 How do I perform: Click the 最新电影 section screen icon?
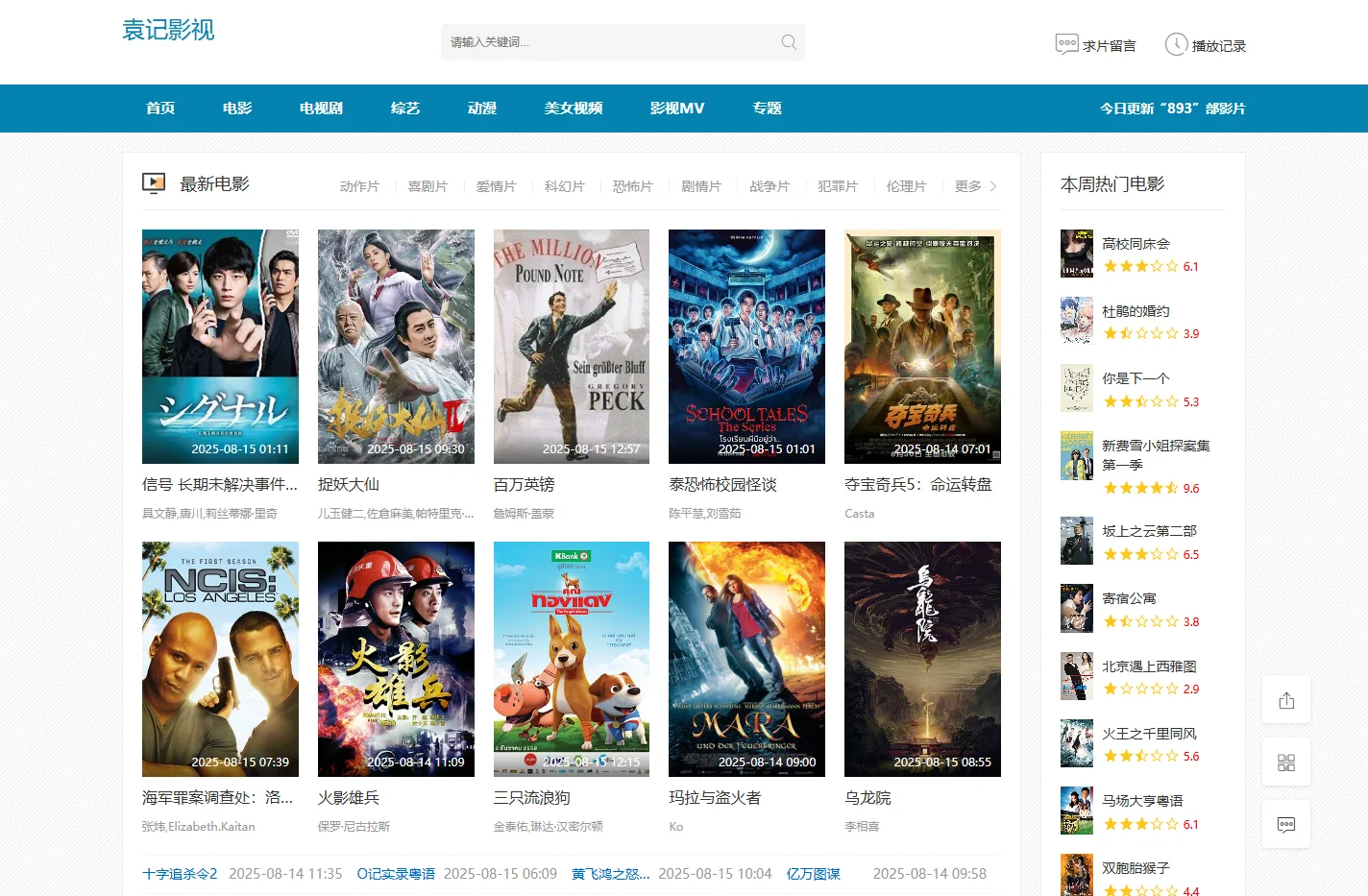[x=154, y=183]
